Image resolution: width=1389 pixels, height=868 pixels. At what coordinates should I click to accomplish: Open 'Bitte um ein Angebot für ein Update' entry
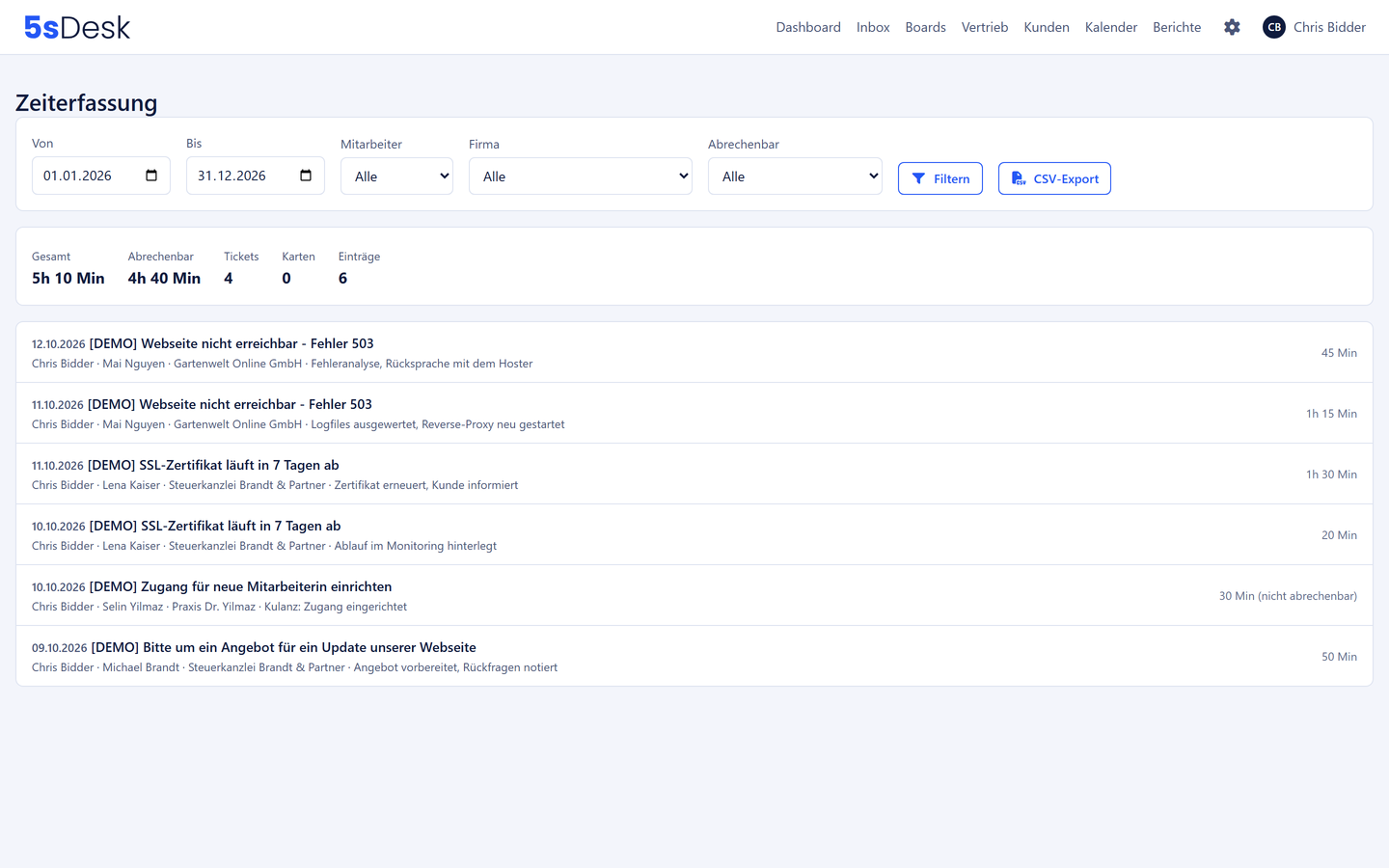point(694,657)
